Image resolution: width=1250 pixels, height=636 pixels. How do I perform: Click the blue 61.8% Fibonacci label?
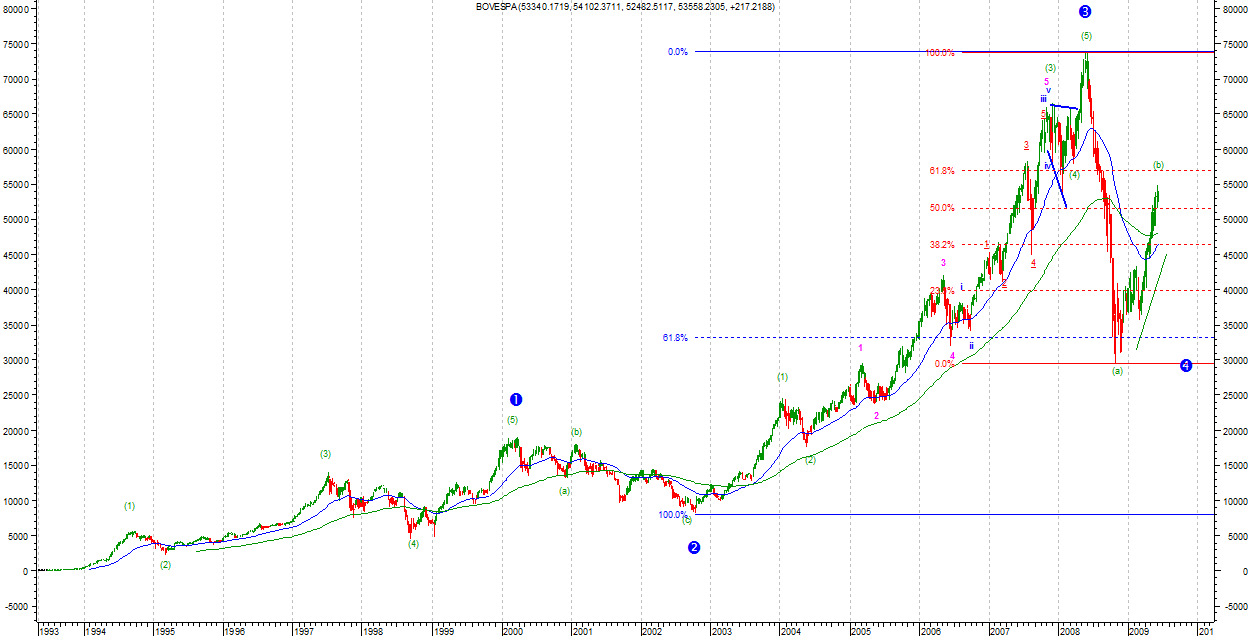point(674,338)
